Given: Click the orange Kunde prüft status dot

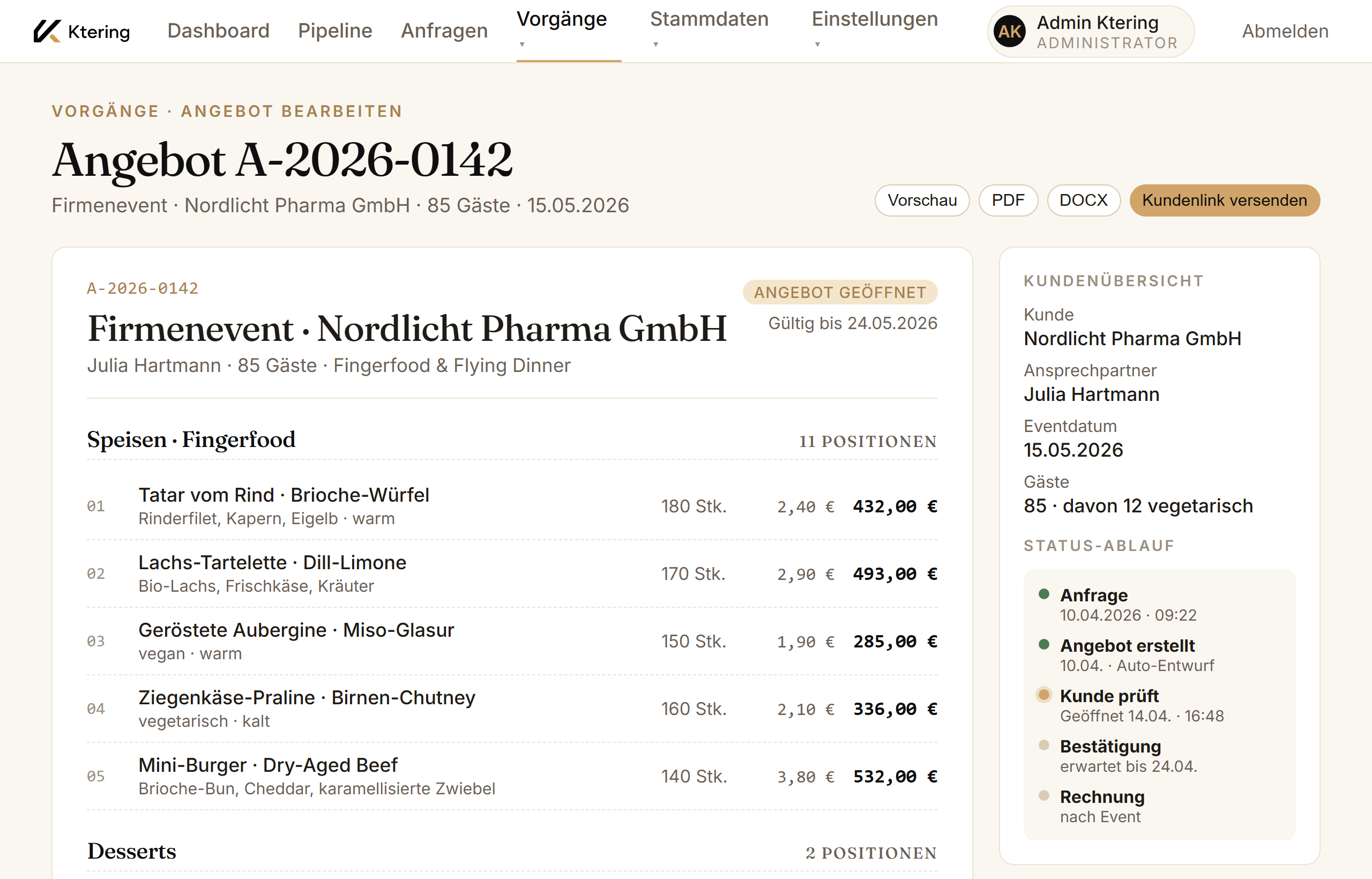Looking at the screenshot, I should point(1044,695).
